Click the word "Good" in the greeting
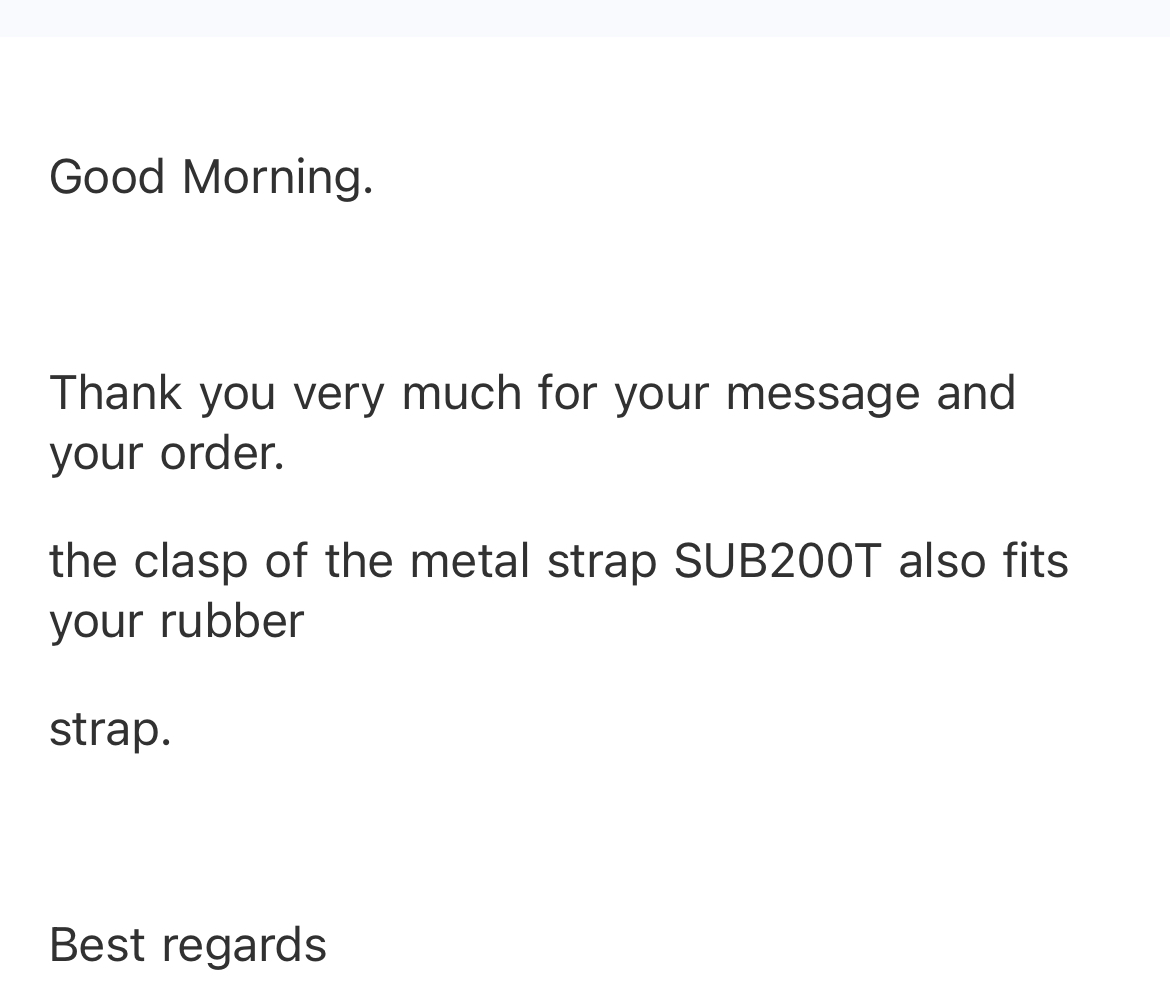Image resolution: width=1170 pixels, height=1003 pixels. coord(107,177)
